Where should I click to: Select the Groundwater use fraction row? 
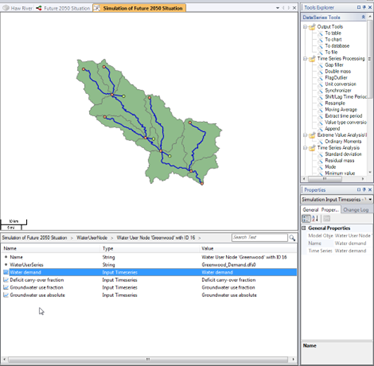pos(149,287)
